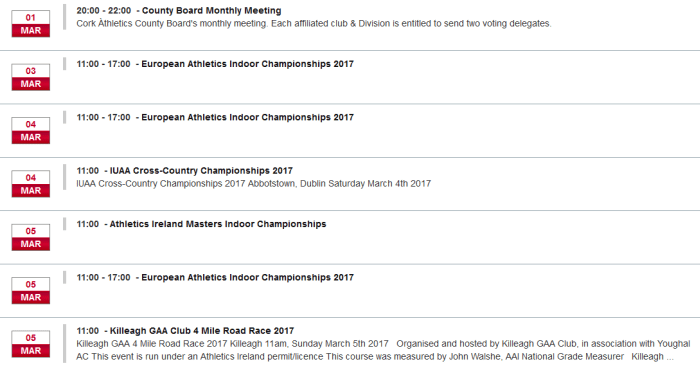700x366 pixels.
Task: Click the 11:00 time label for Killeagh race
Action: [88, 331]
